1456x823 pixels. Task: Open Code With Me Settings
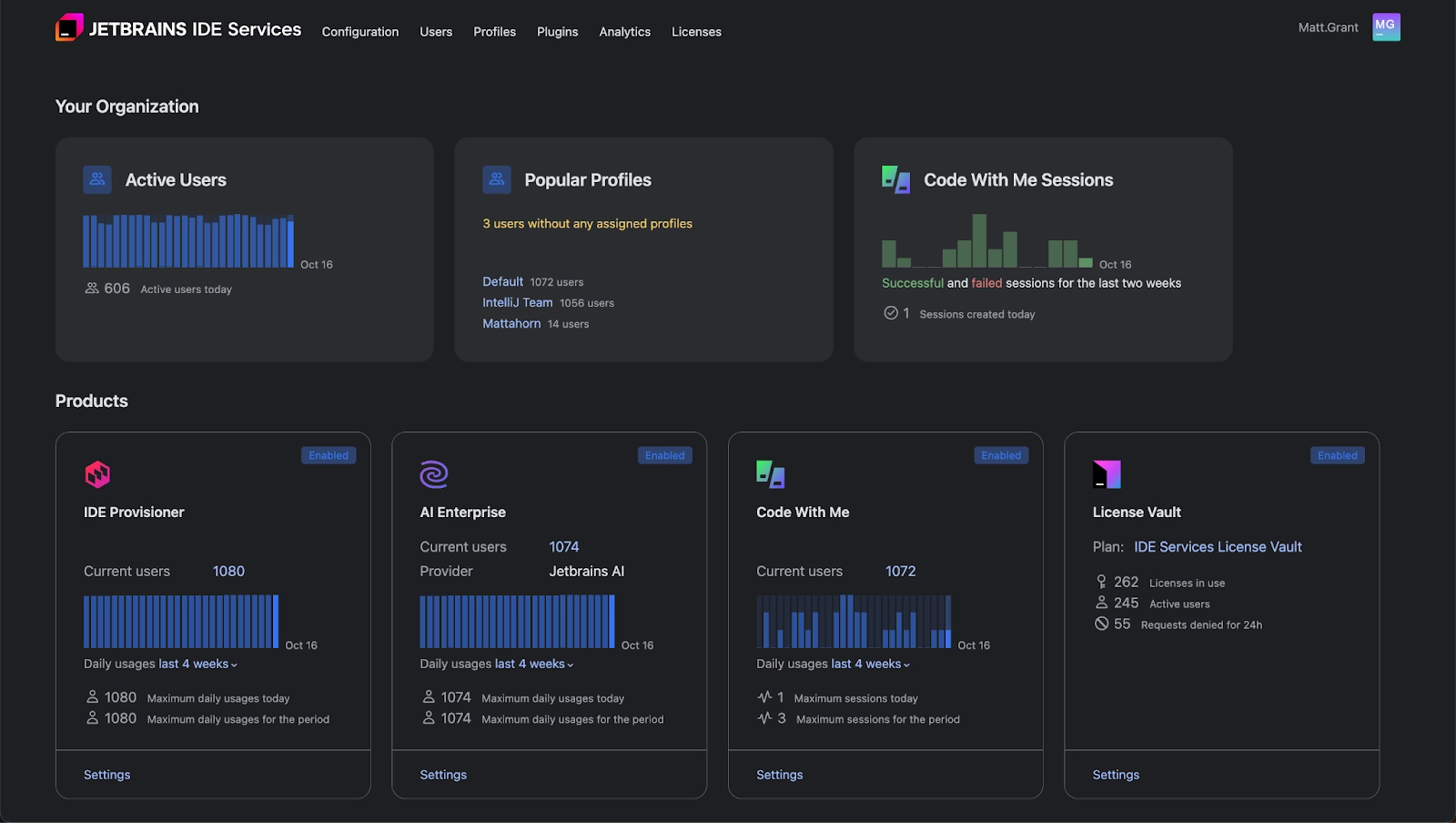(780, 775)
